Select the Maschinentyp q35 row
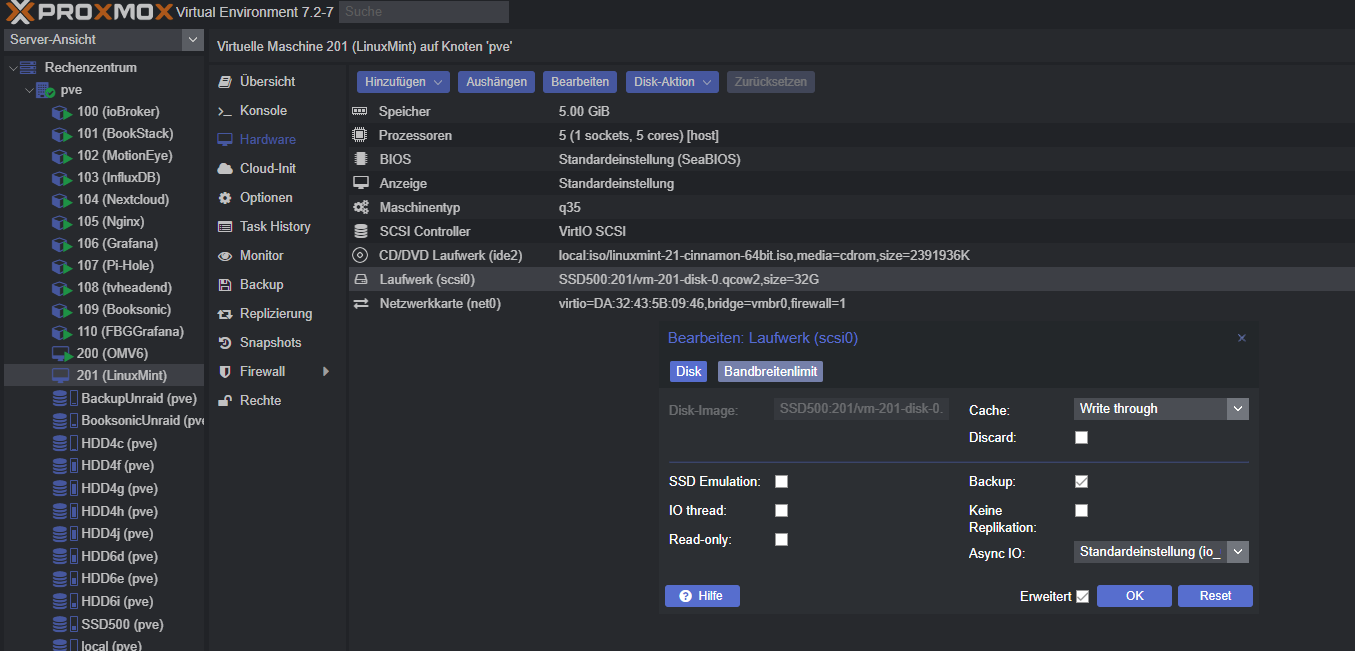This screenshot has width=1355, height=651. pos(851,208)
